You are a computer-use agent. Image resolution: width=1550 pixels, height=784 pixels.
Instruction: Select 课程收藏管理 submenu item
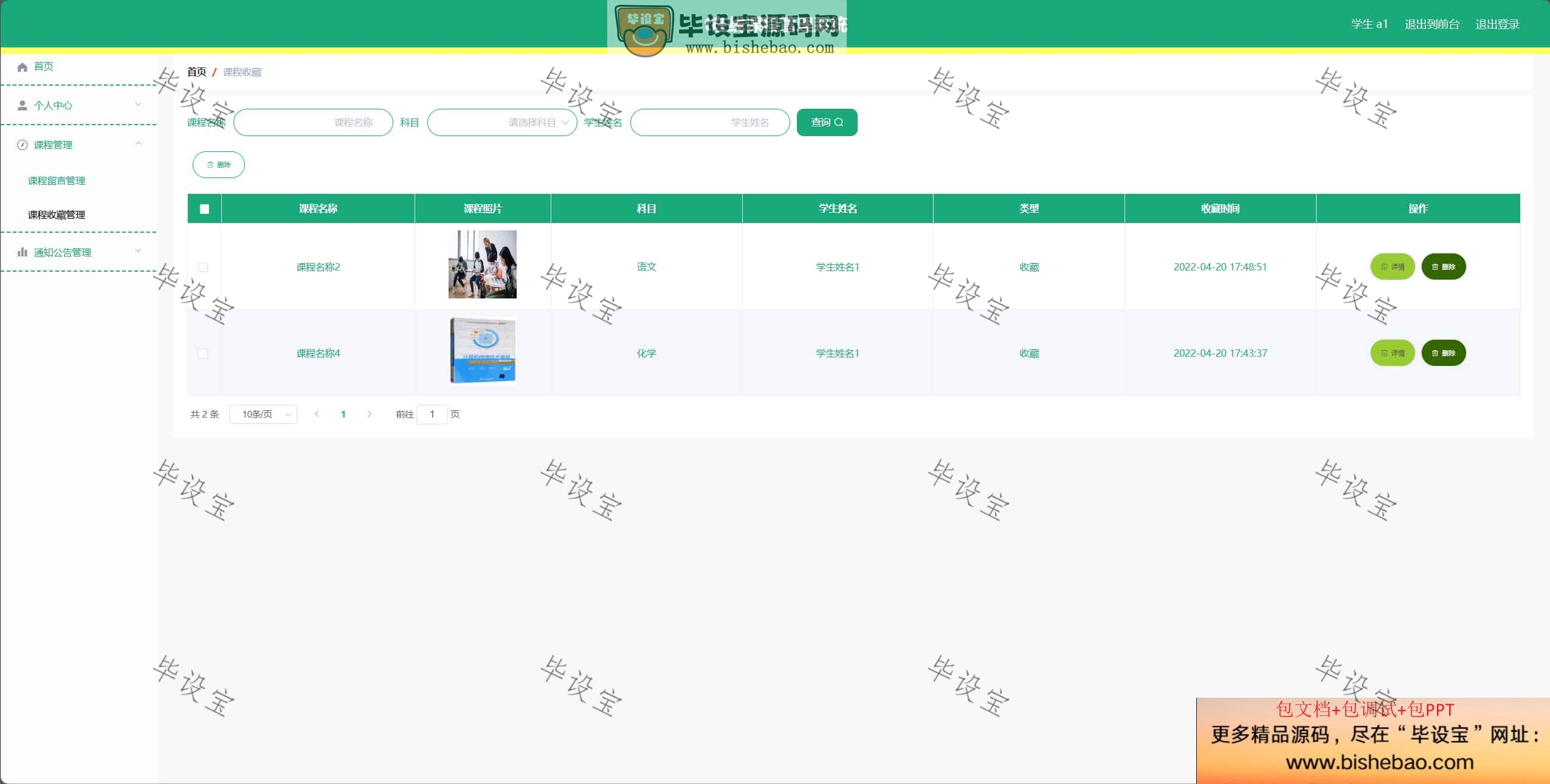(57, 215)
